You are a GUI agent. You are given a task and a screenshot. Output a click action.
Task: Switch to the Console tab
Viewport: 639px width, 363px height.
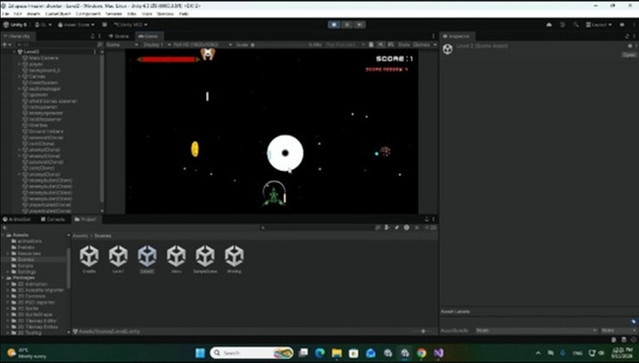tap(53, 219)
